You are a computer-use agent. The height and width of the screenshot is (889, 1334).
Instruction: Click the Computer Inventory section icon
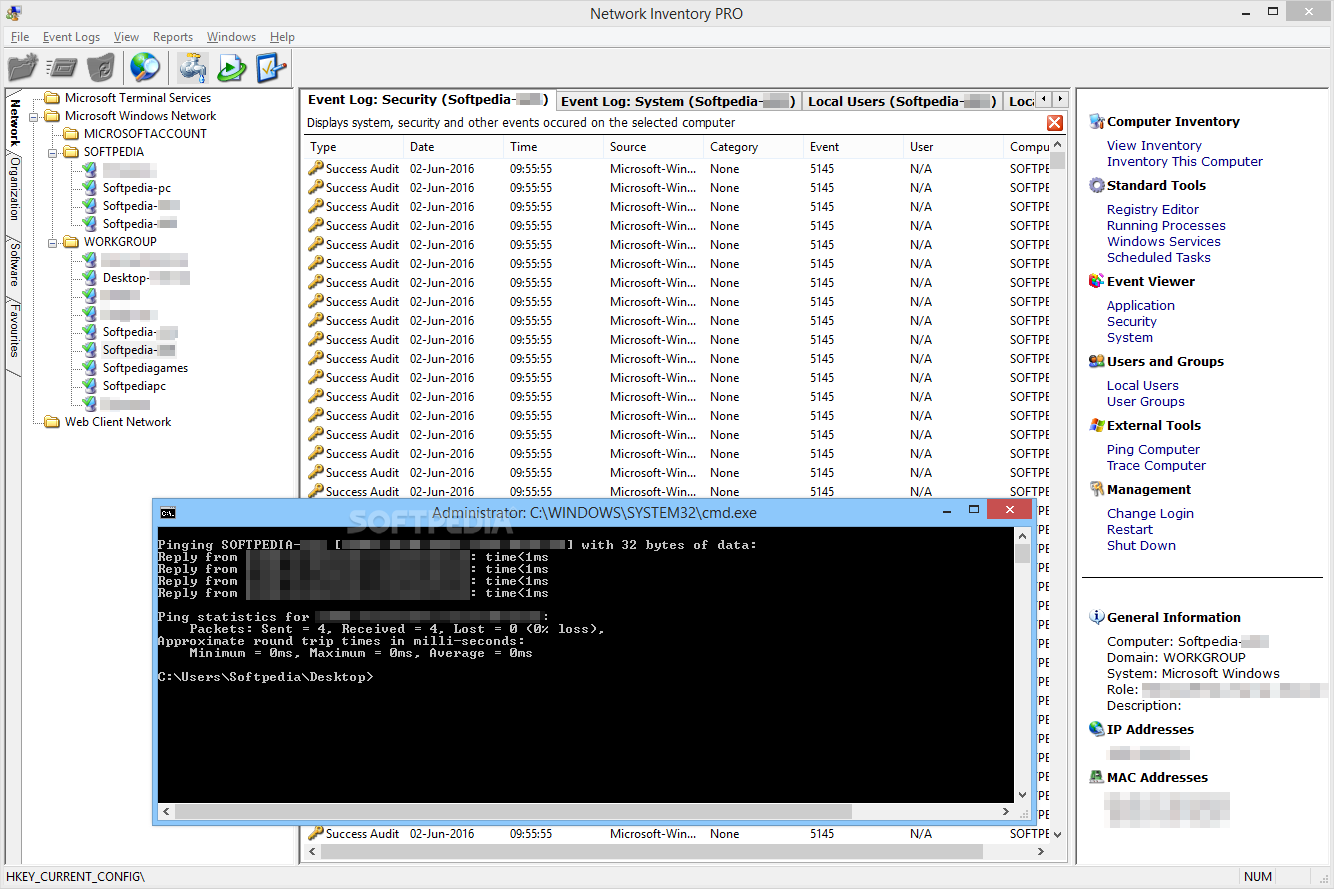pos(1096,121)
